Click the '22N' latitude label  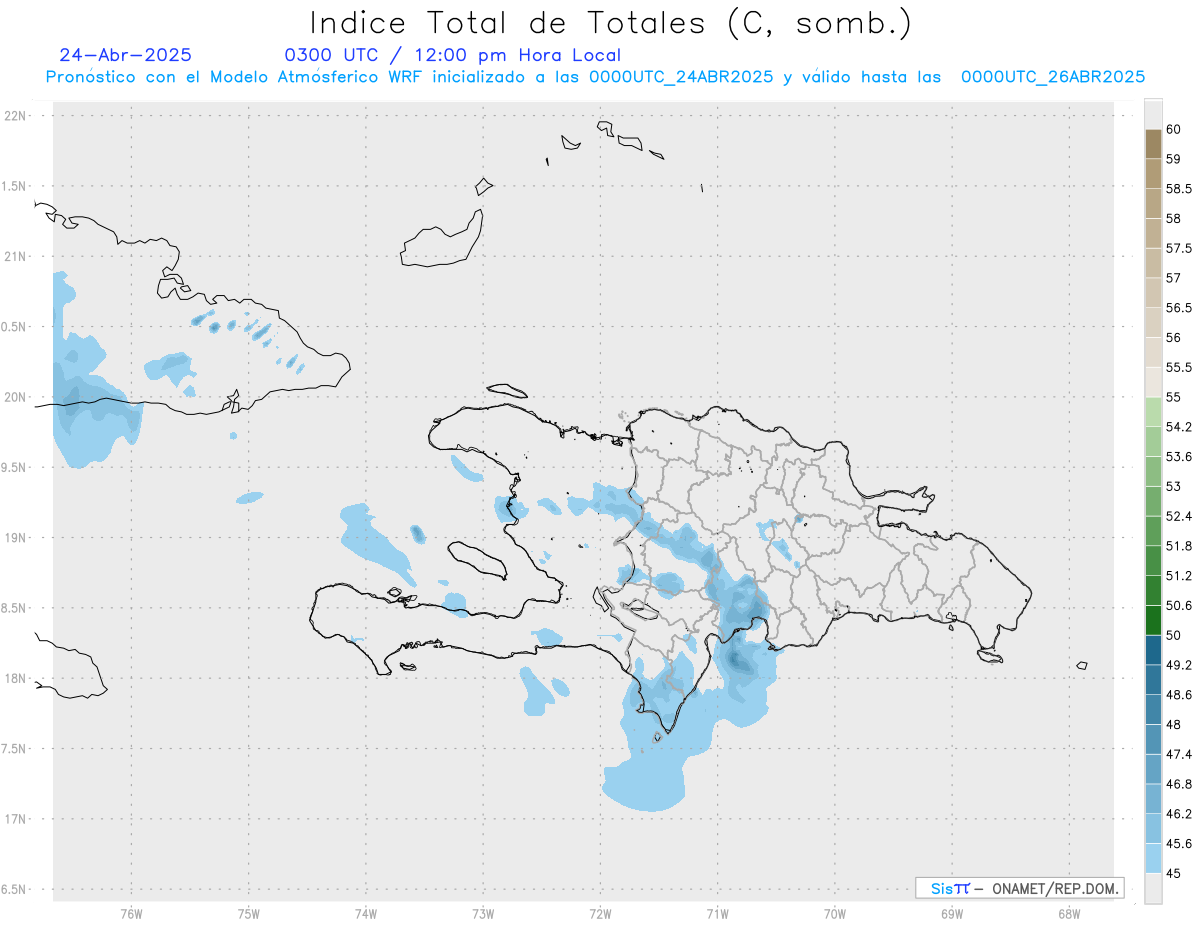(x=16, y=115)
